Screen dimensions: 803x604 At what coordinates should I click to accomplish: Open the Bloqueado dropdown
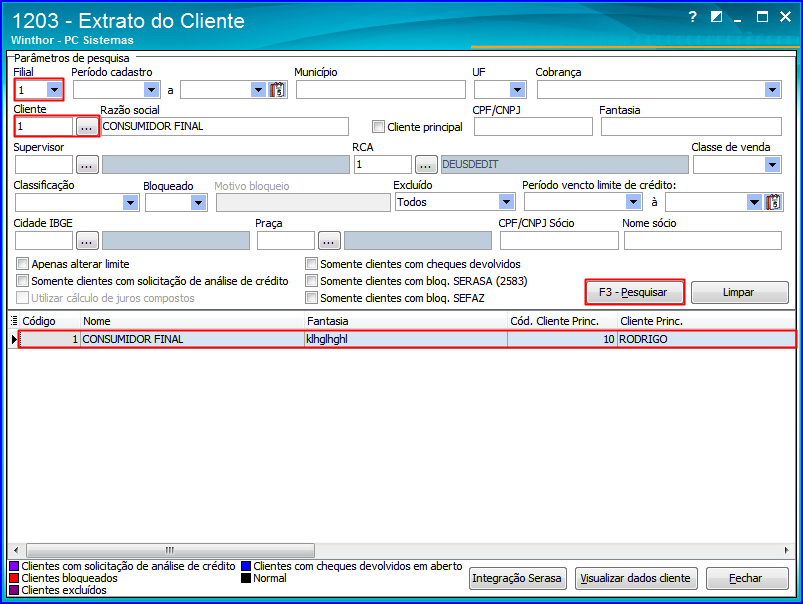(199, 202)
